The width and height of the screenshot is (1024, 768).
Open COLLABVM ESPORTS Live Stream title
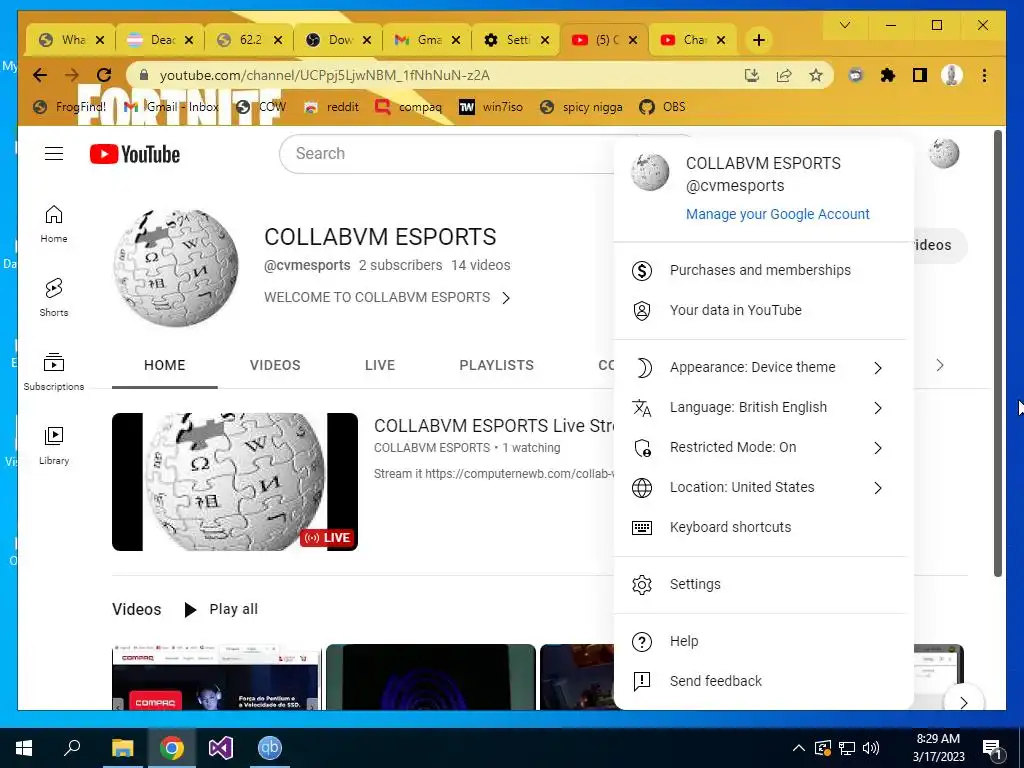coord(494,426)
